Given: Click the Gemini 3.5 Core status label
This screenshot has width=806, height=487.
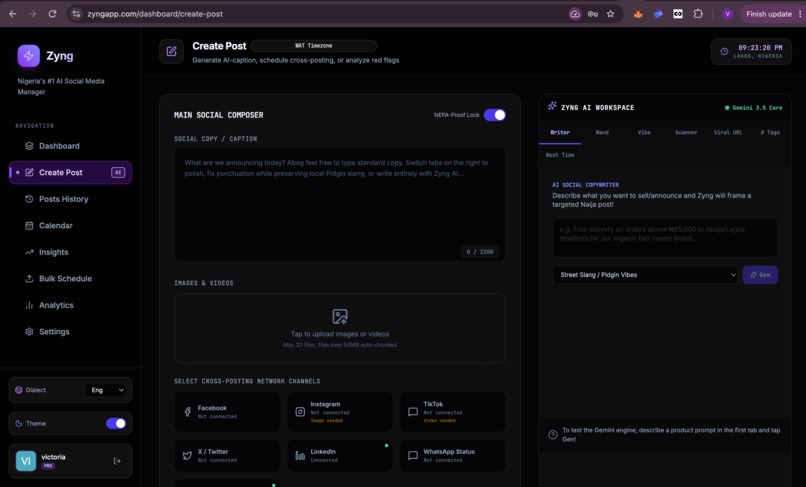Looking at the screenshot, I should pos(754,108).
